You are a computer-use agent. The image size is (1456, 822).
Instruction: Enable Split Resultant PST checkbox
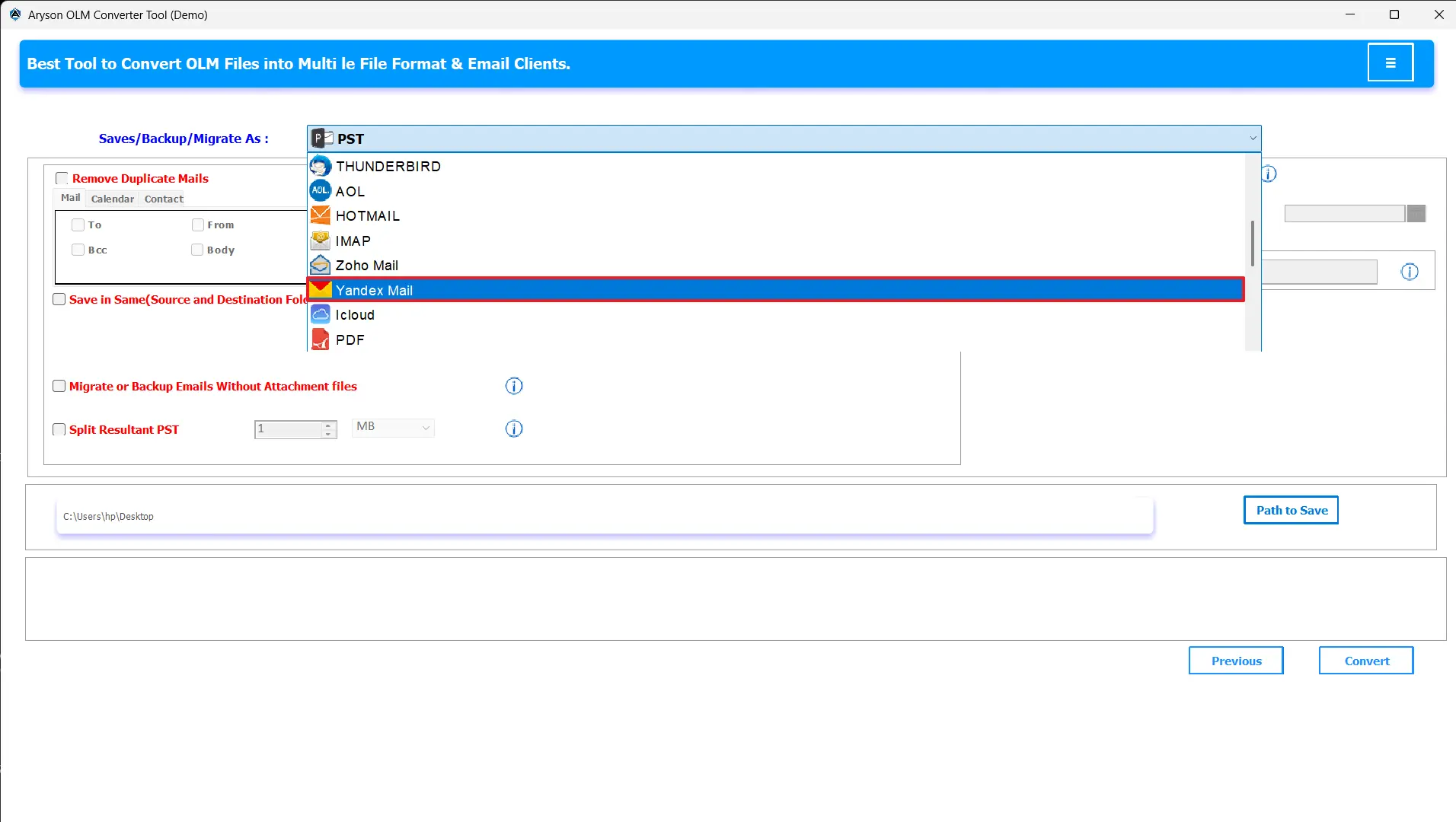pyautogui.click(x=59, y=429)
